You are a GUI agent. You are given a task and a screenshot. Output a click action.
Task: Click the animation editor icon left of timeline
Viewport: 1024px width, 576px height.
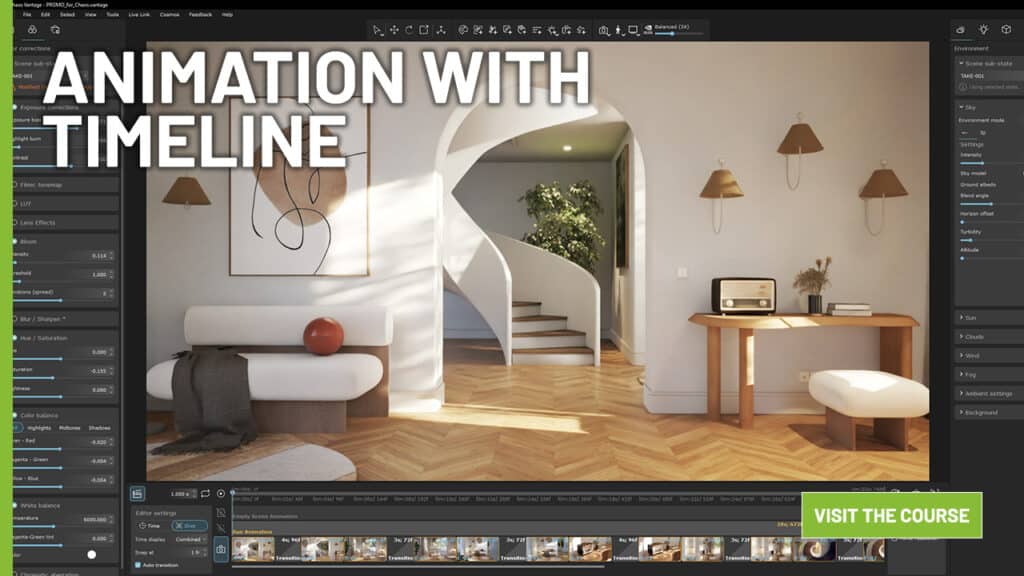point(137,494)
